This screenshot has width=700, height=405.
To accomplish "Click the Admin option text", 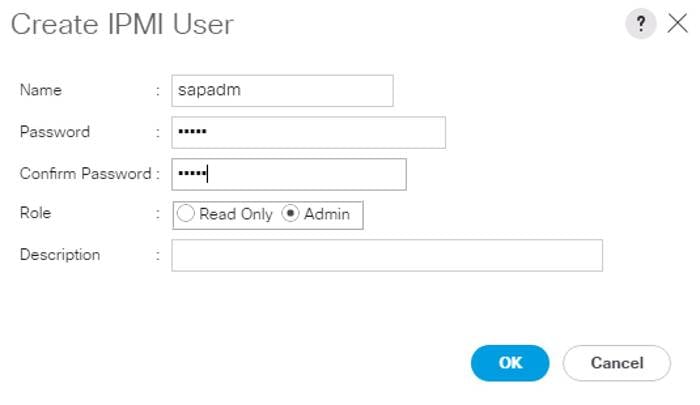I will click(327, 214).
